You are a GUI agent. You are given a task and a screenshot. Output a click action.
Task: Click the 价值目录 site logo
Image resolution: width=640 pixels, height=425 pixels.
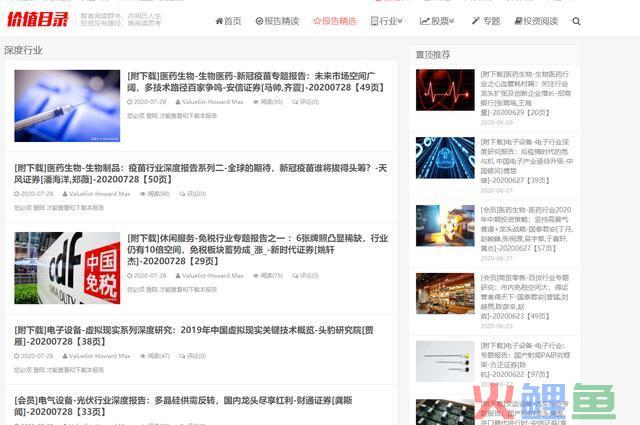point(38,19)
